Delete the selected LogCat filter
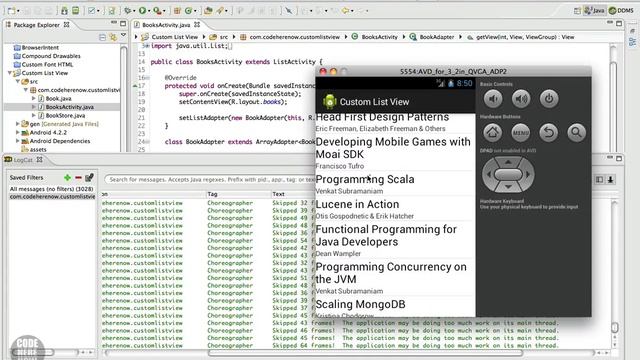The width and height of the screenshot is (640, 360). (78, 178)
